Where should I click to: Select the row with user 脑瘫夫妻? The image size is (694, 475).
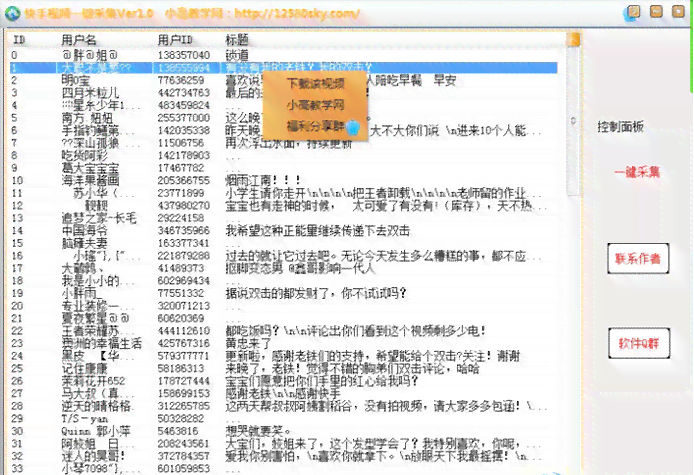click(x=283, y=243)
